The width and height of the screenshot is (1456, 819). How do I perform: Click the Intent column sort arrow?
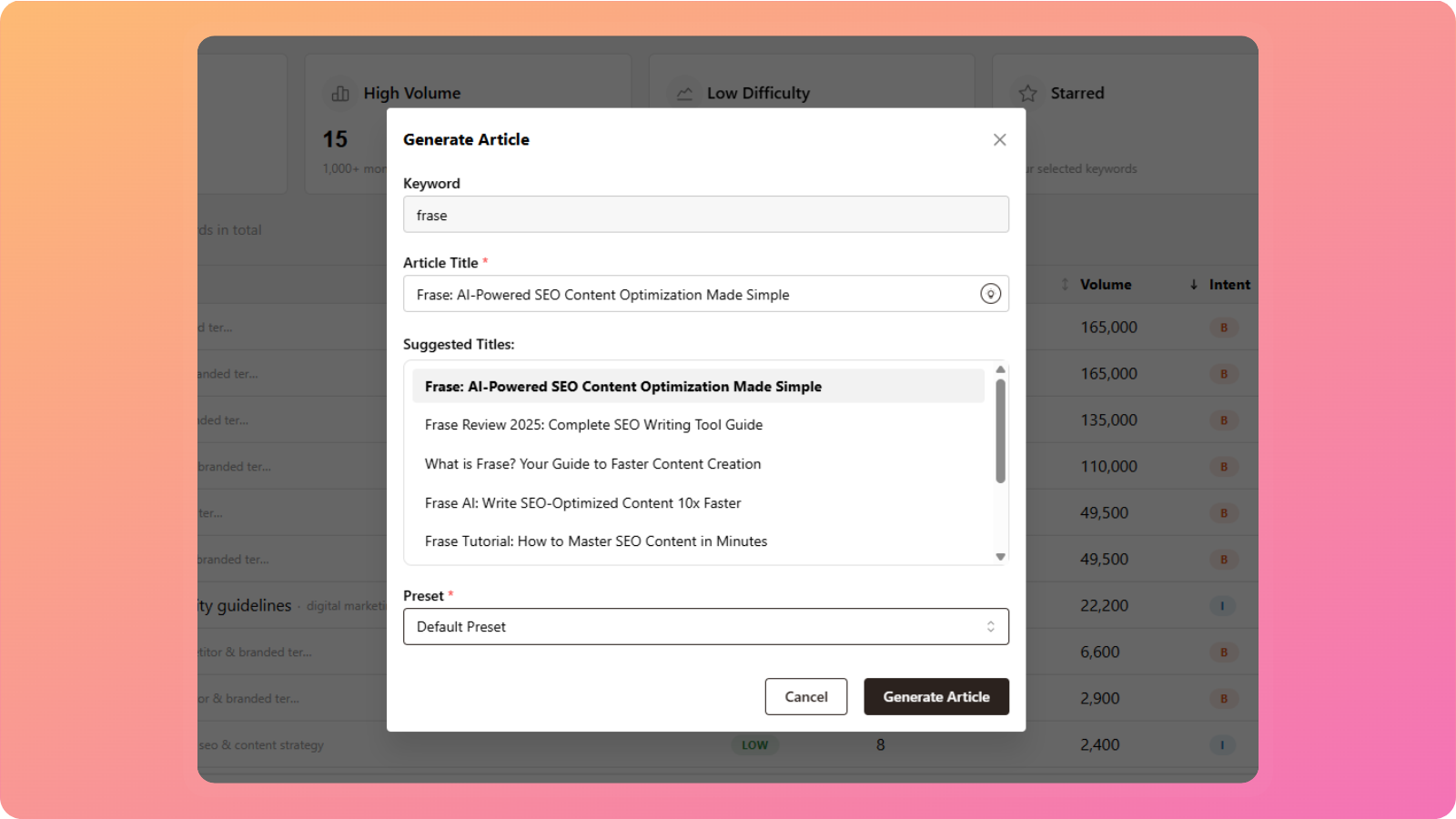point(1193,285)
